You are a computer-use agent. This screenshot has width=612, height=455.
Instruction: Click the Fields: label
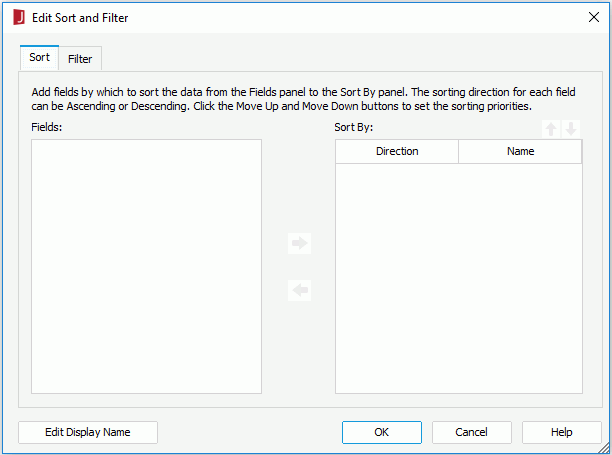[x=46, y=127]
